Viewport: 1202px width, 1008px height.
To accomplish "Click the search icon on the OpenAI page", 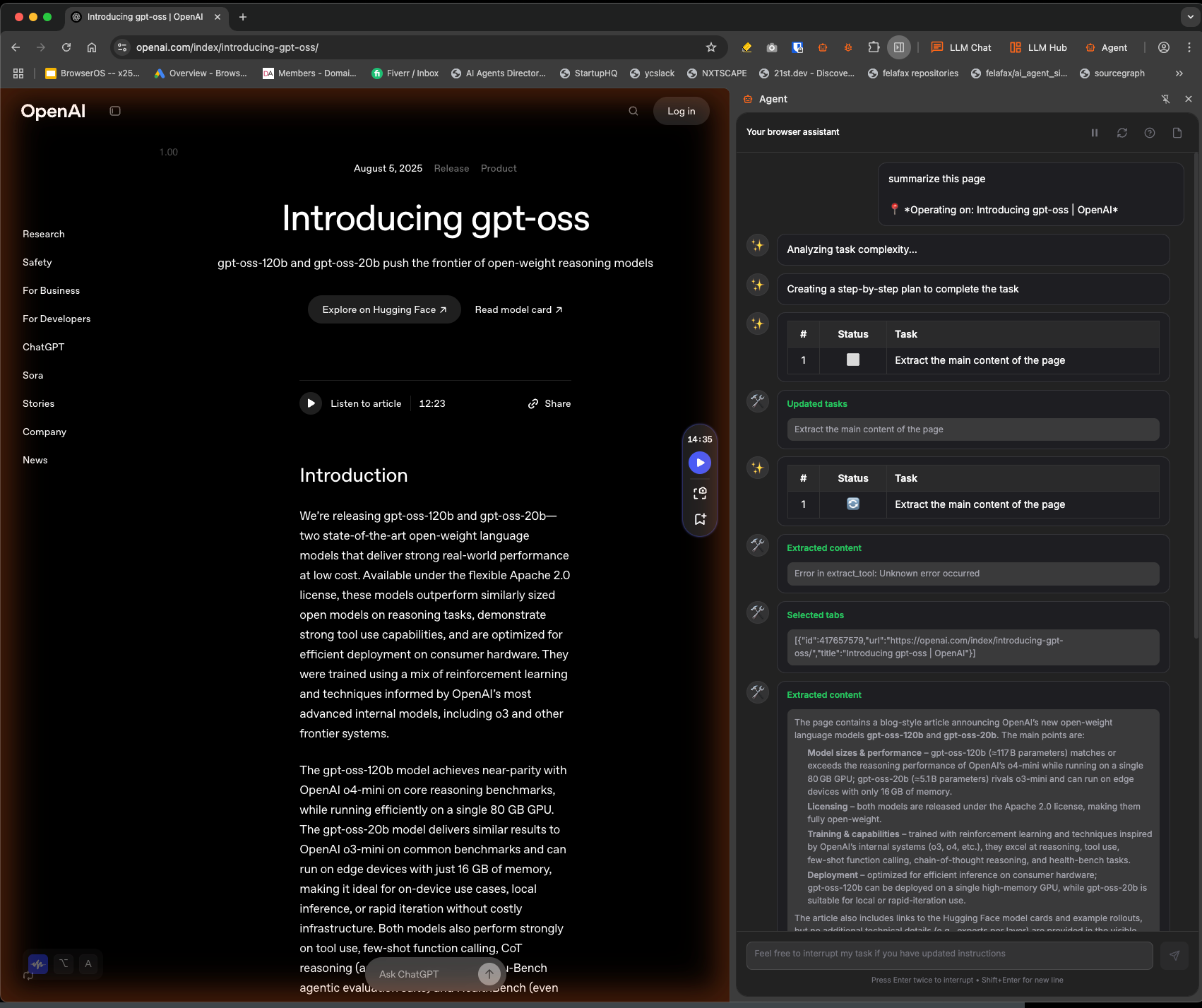I will pos(633,111).
